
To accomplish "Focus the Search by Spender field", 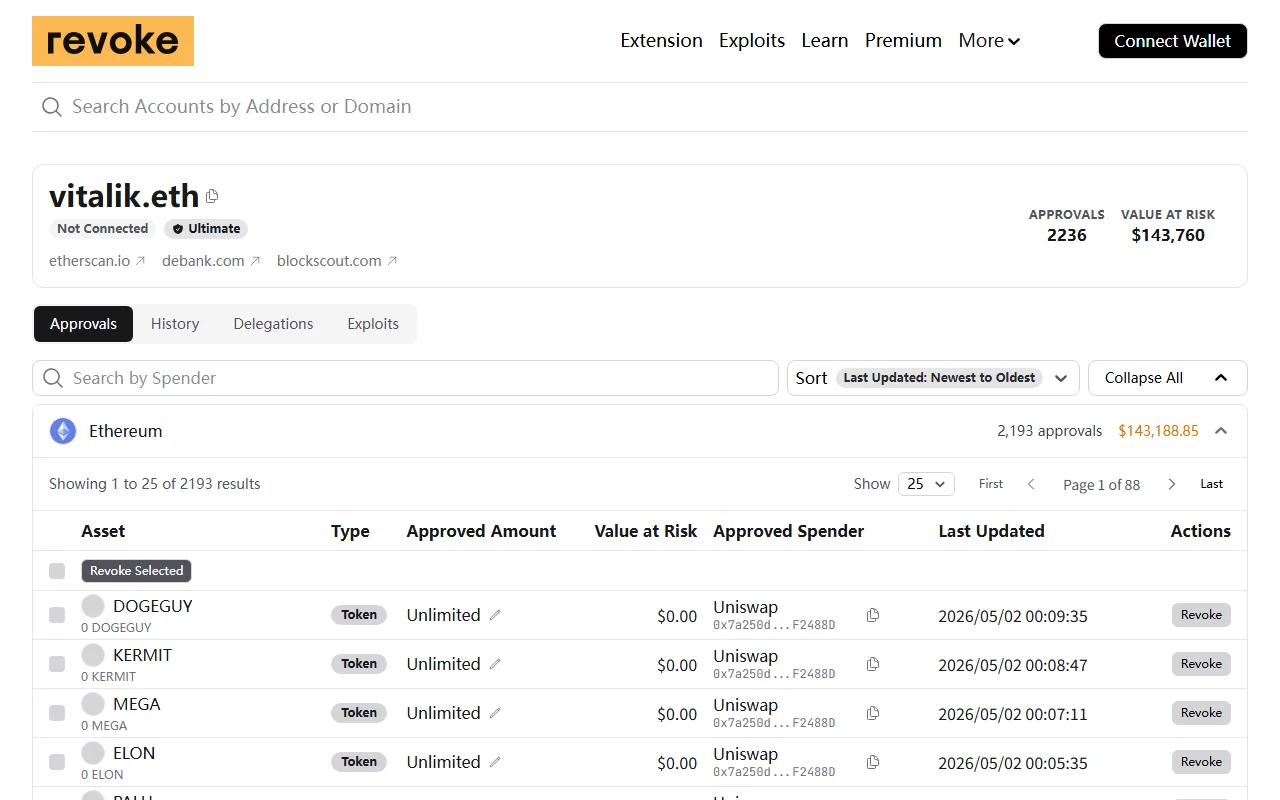I will click(x=405, y=378).
